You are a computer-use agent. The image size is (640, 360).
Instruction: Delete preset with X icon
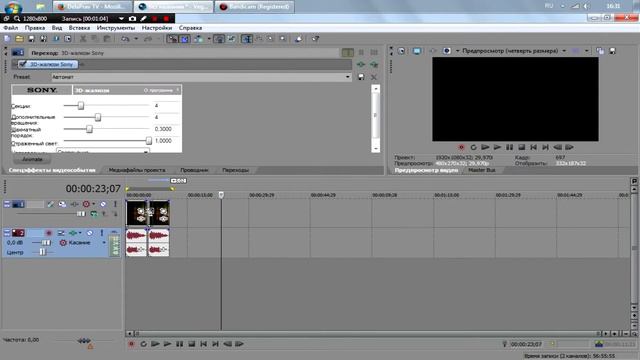(x=374, y=77)
